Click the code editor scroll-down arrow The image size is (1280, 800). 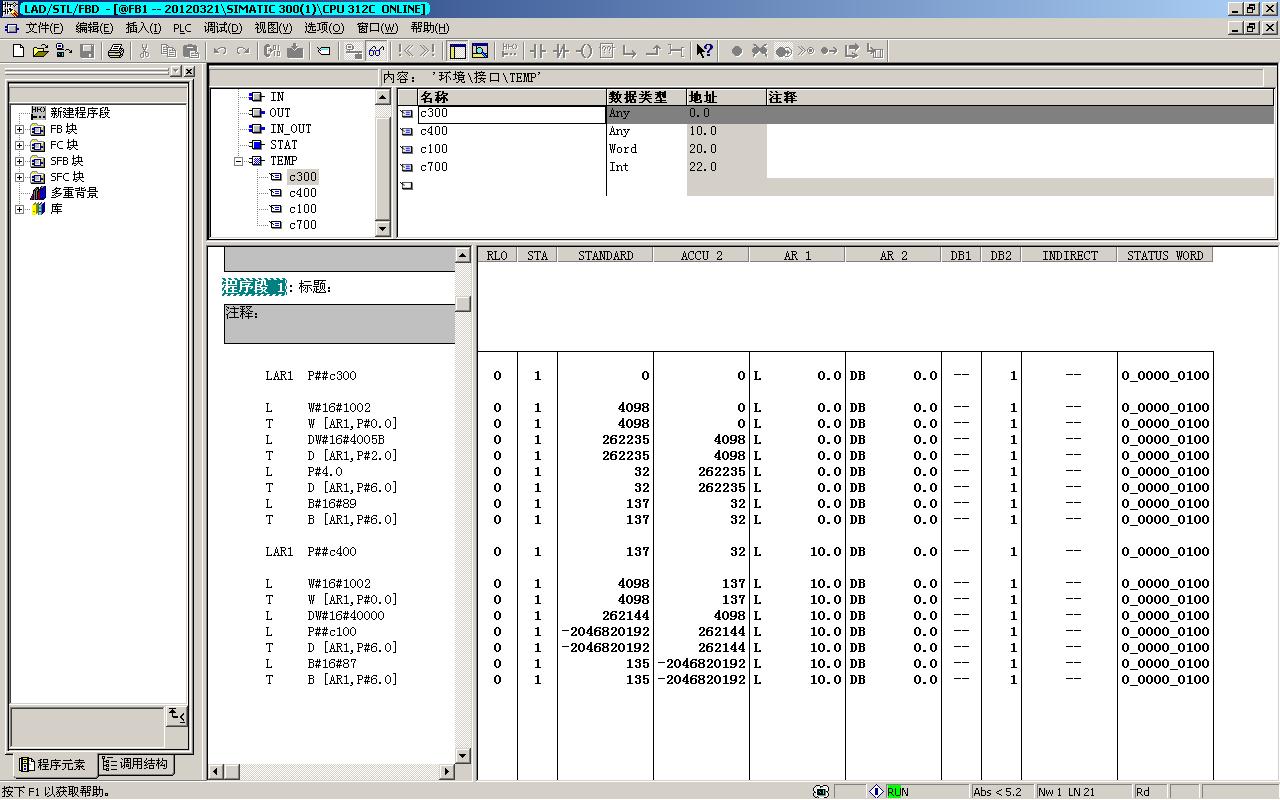pyautogui.click(x=463, y=756)
